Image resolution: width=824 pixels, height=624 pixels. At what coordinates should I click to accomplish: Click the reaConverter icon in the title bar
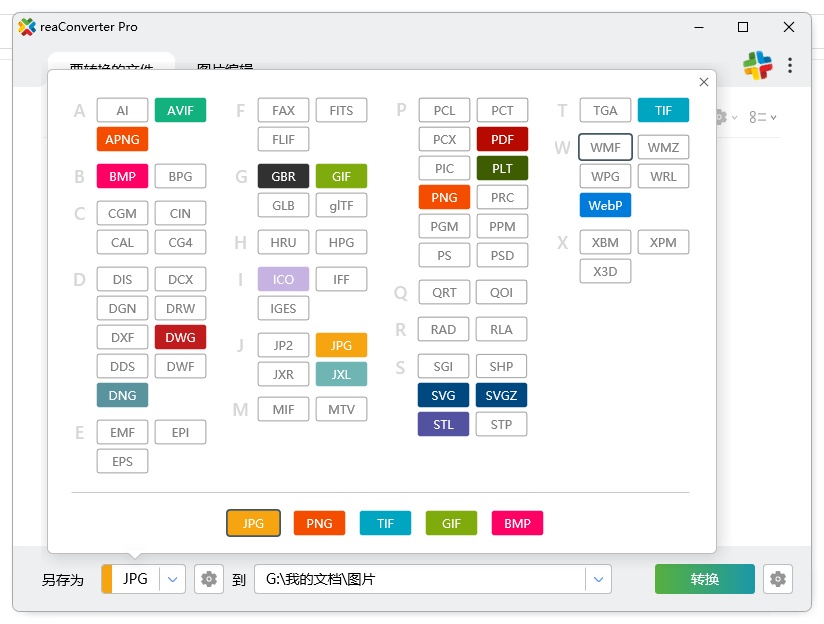click(26, 27)
